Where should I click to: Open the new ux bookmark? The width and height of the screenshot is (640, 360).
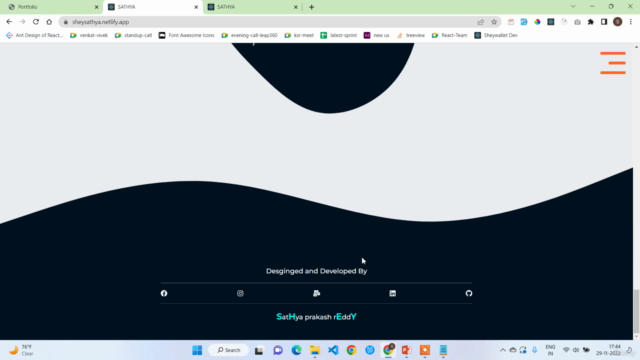point(377,36)
